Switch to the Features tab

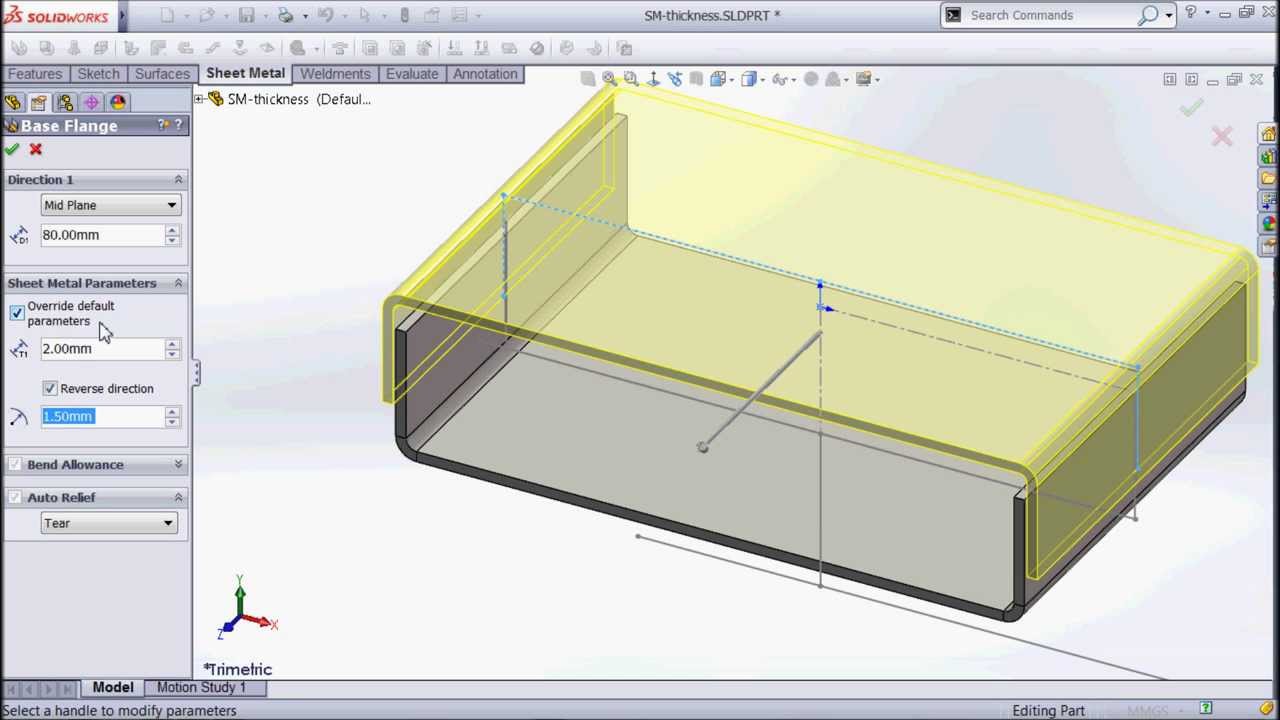(x=35, y=74)
